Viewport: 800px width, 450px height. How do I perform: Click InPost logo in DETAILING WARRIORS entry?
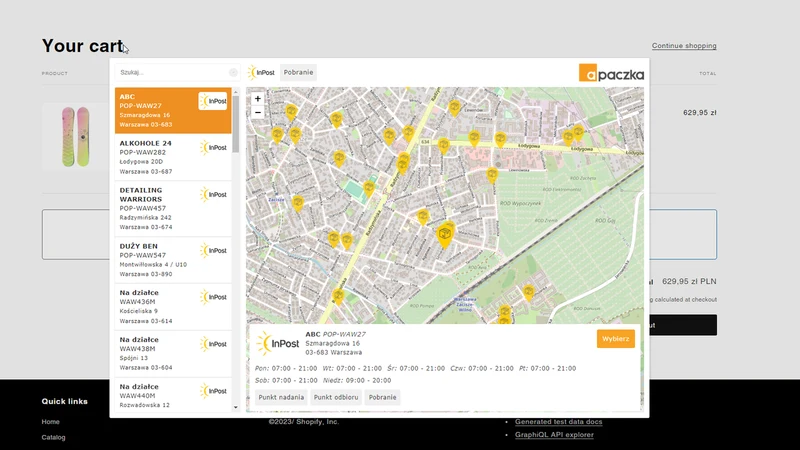(213, 194)
